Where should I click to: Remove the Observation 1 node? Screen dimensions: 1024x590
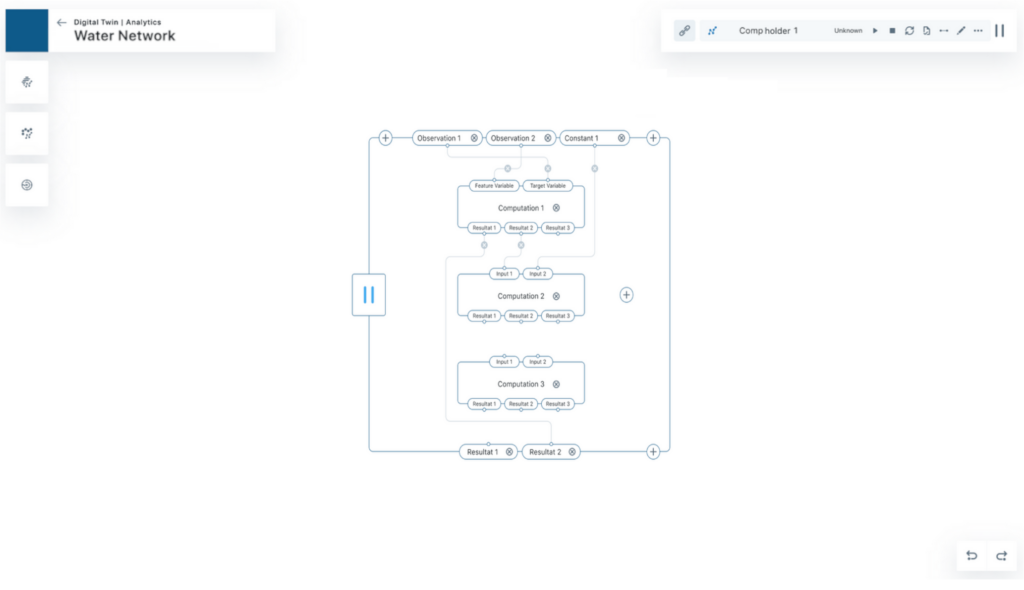(x=474, y=138)
